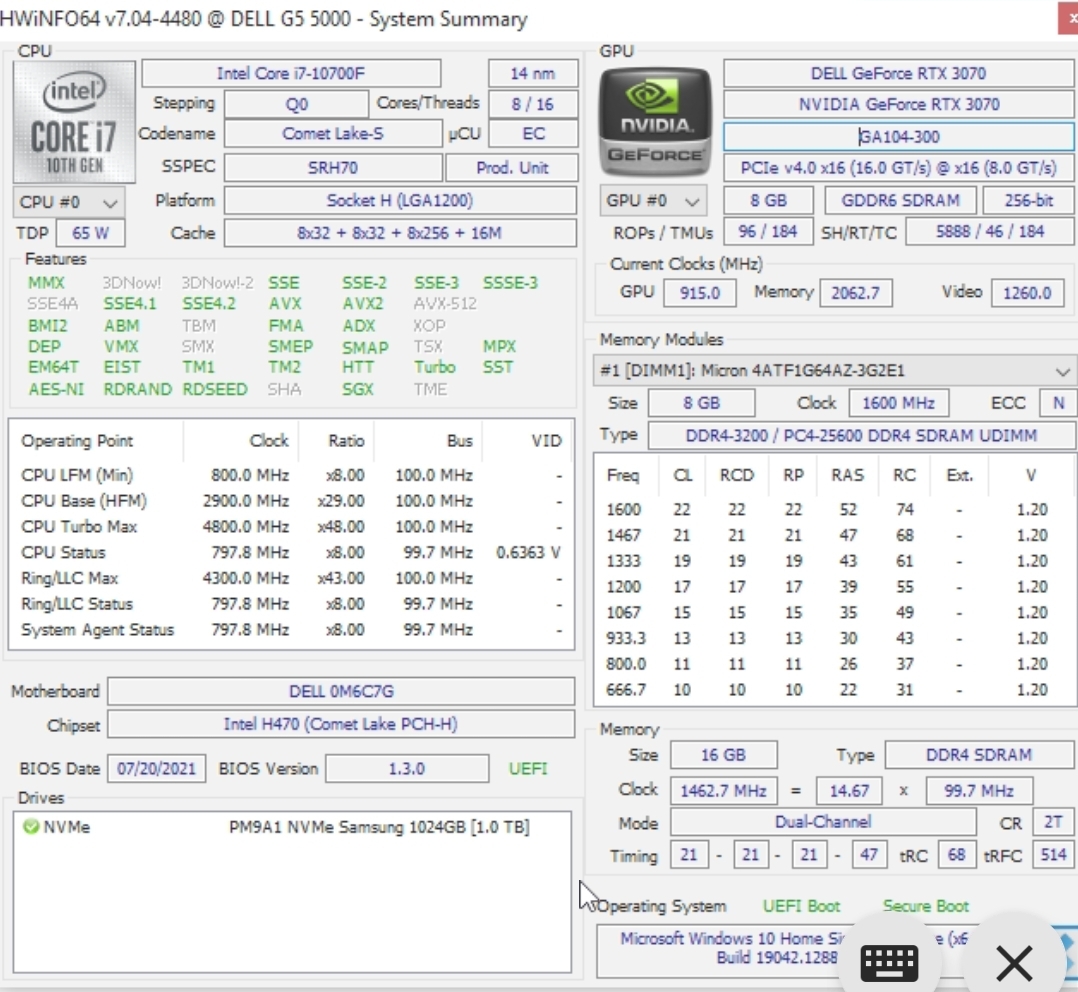
Task: Click the Socket H (LGA1200) platform field
Action: pyautogui.click(x=400, y=201)
